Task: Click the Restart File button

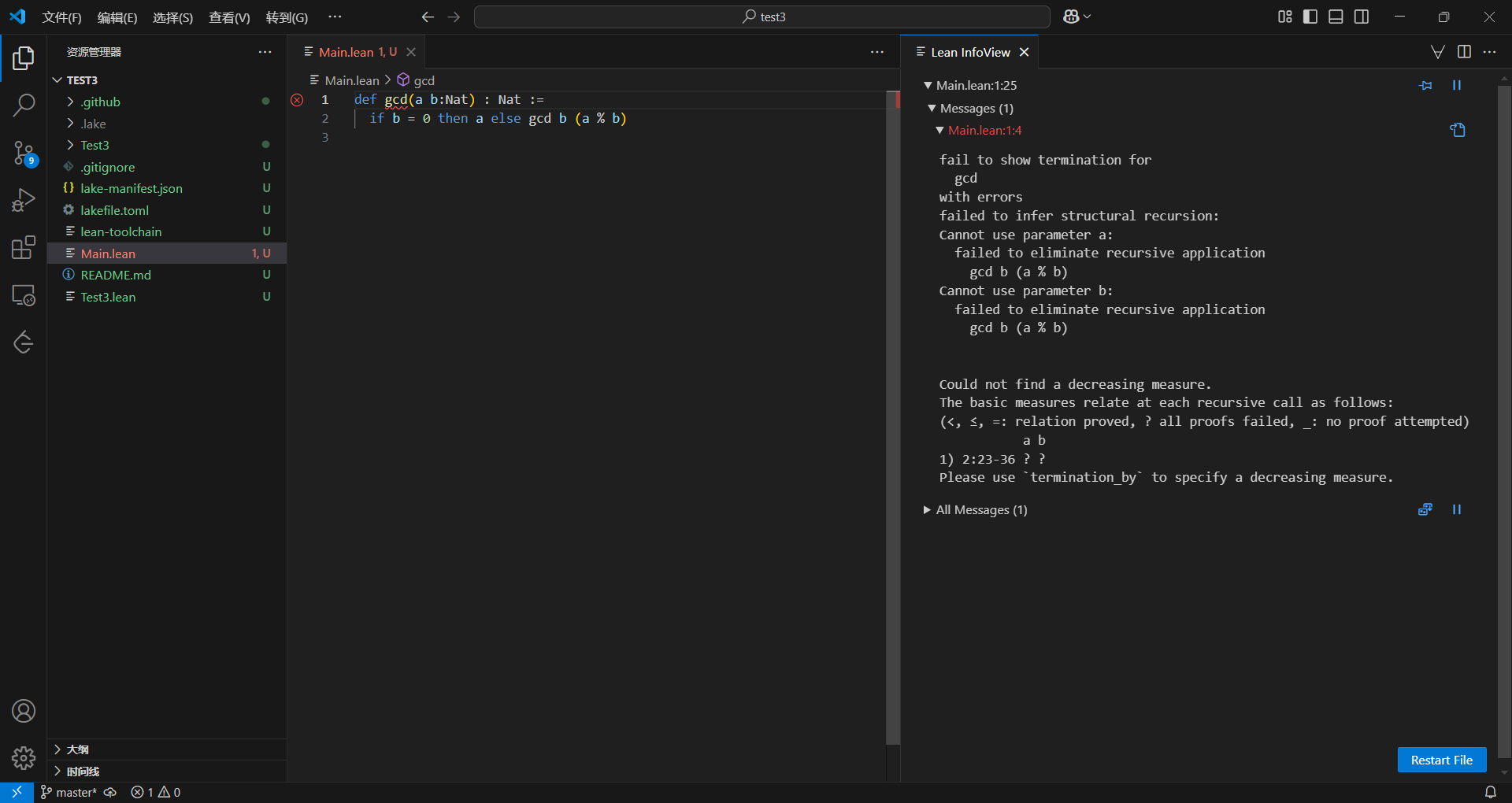Action: point(1441,760)
